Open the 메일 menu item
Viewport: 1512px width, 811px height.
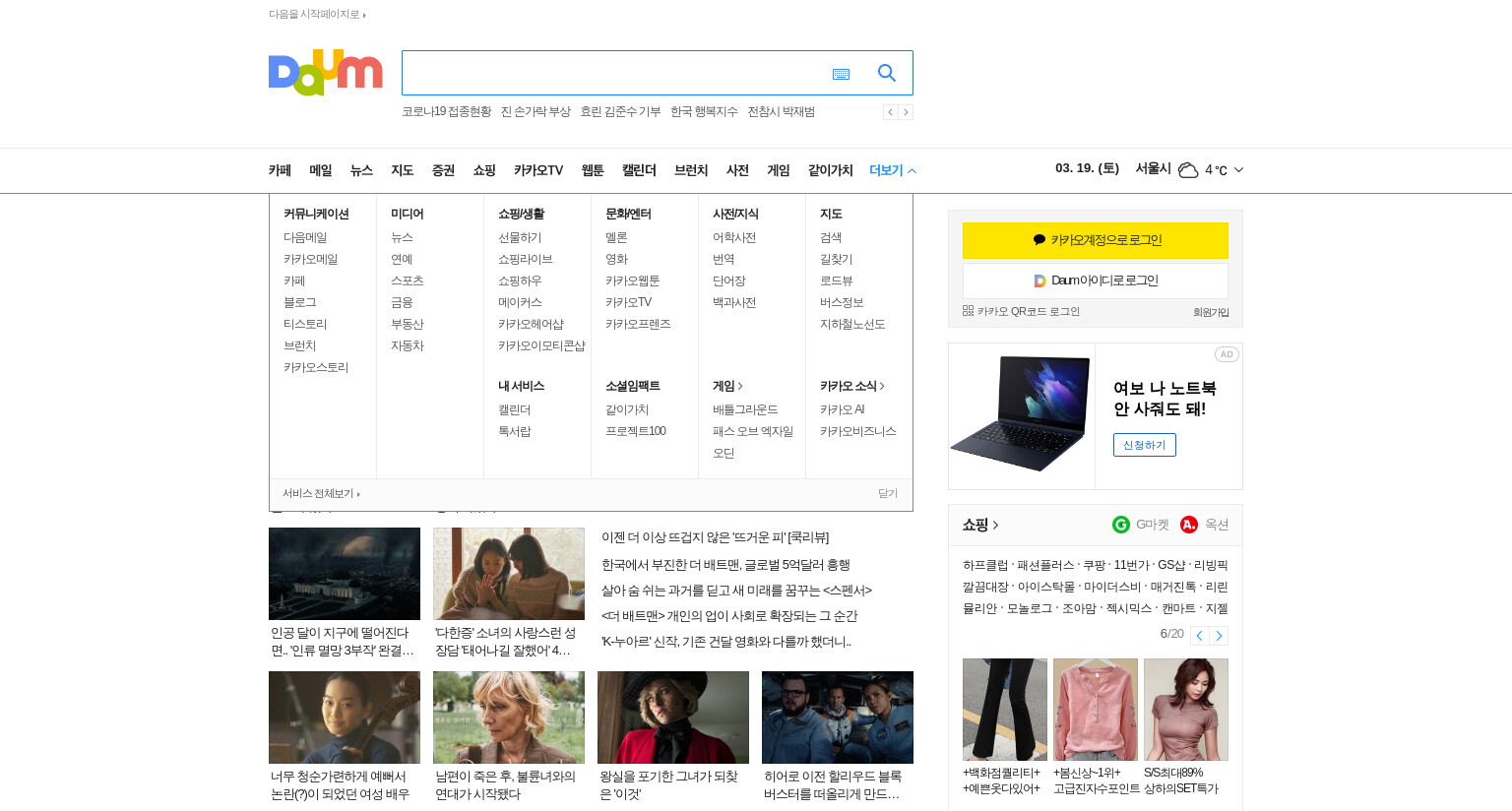321,170
